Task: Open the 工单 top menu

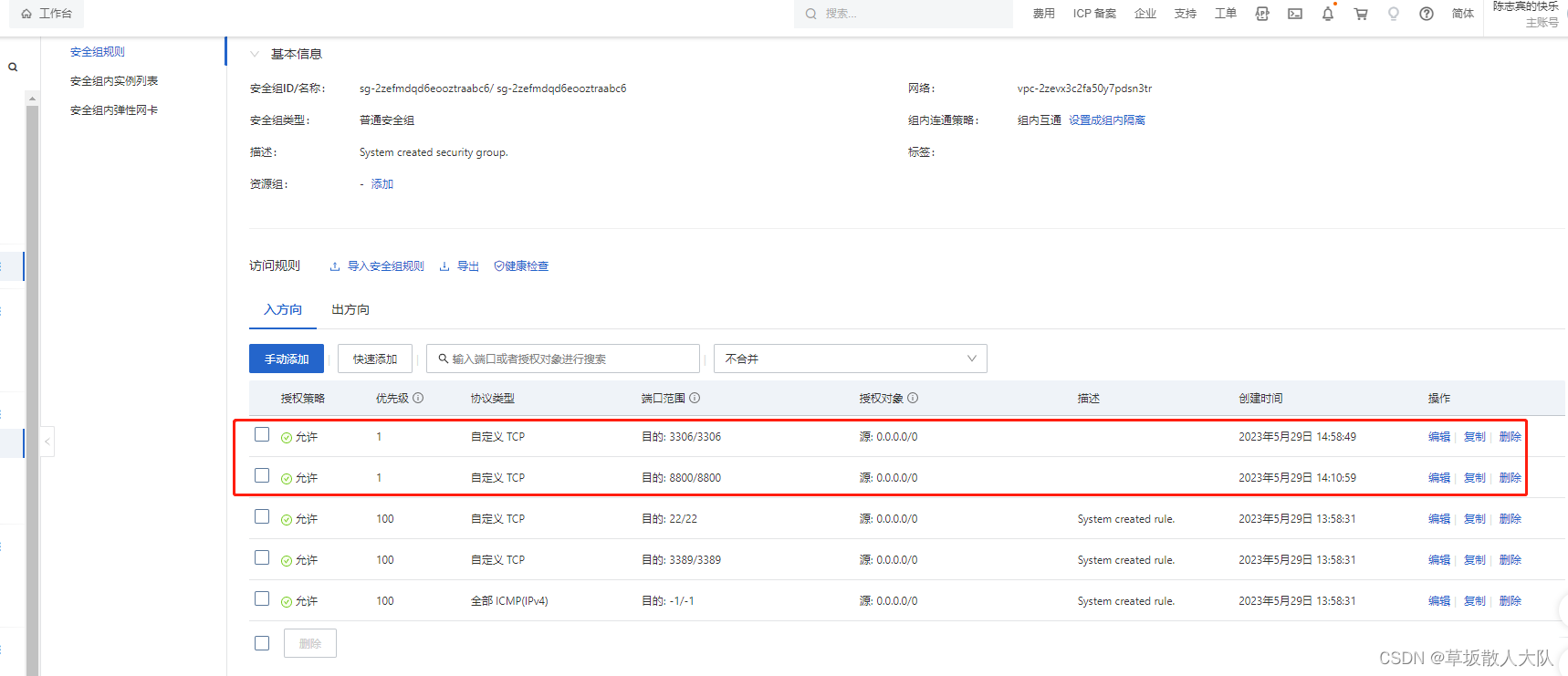Action: point(1226,14)
